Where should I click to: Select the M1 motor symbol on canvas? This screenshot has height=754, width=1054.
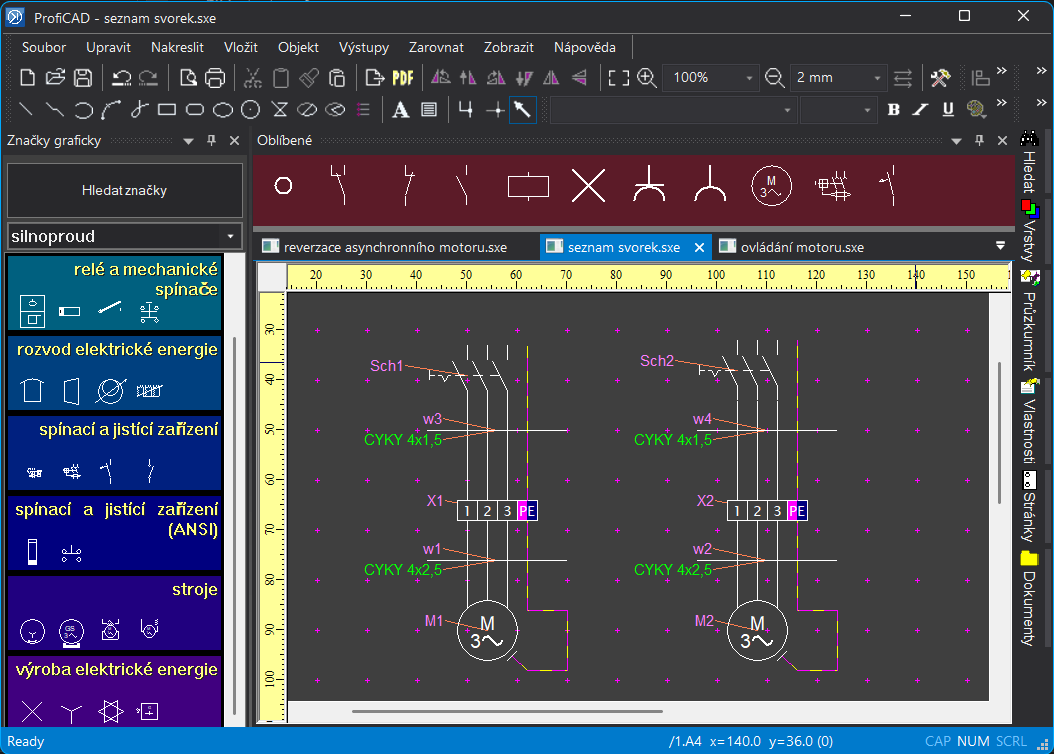tap(487, 631)
